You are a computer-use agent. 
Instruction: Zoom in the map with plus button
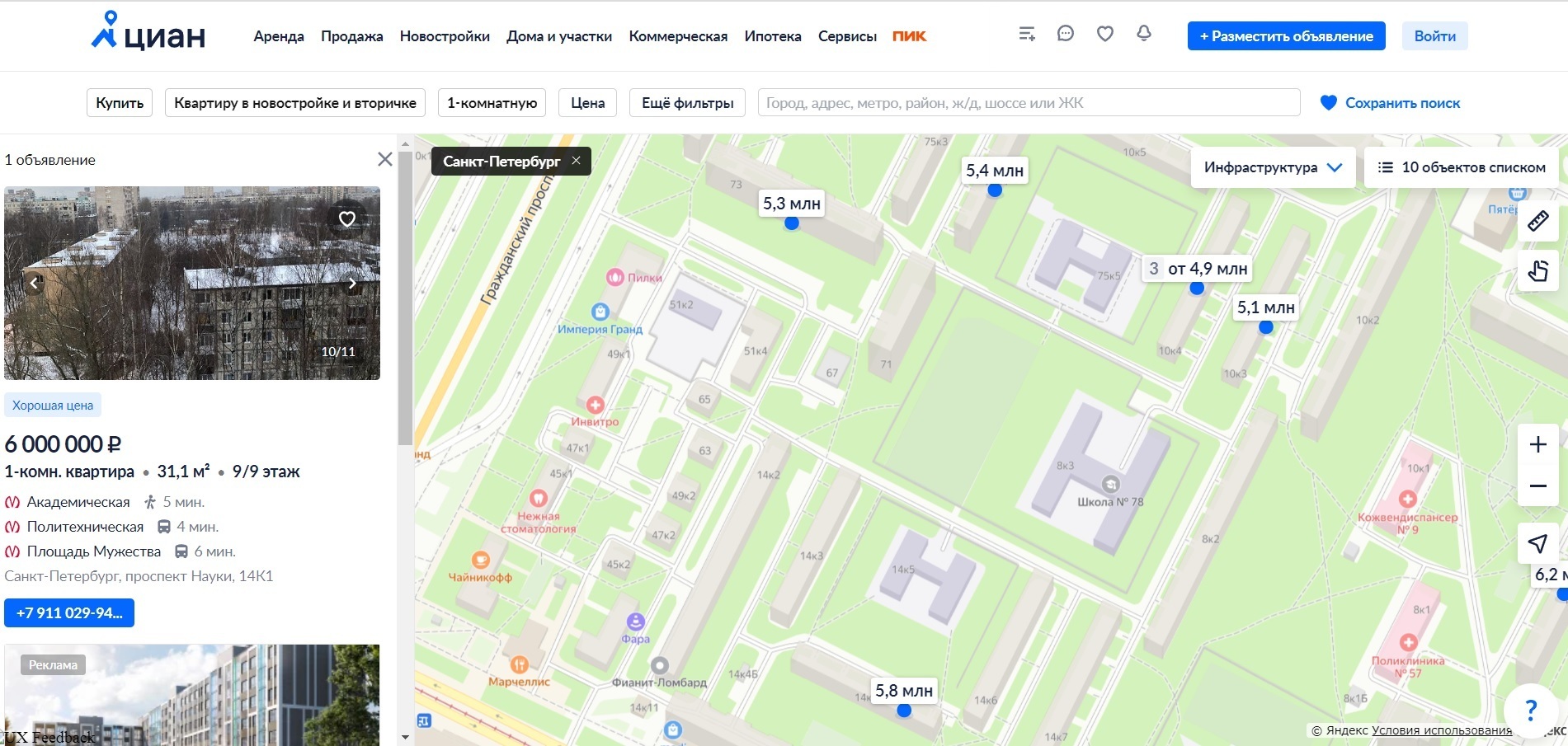coord(1537,445)
